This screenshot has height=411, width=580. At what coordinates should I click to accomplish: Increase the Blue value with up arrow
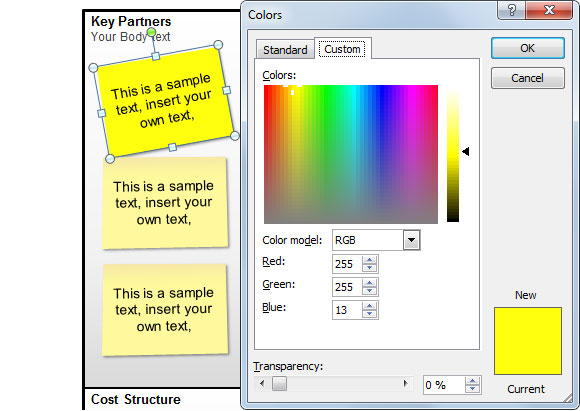370,306
